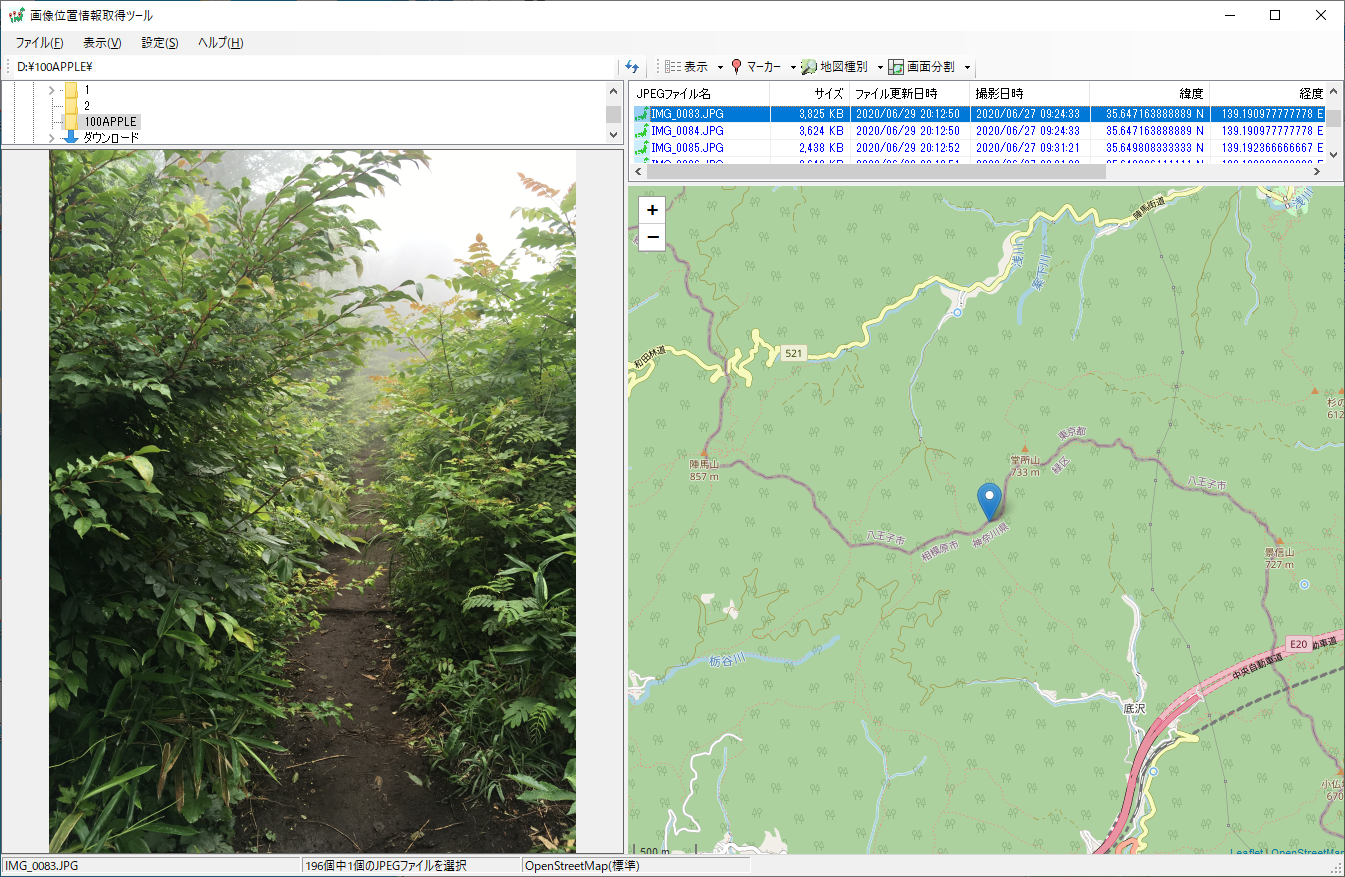Click the file list horizontal scrollbar thumb
1345x877 pixels.
coord(877,172)
